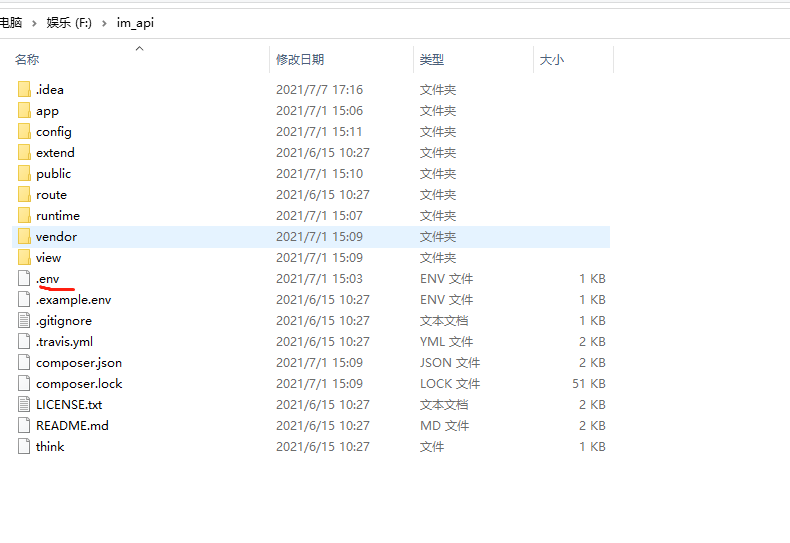Click date 2021/7/7 17:16 of .idea
This screenshot has width=790, height=543.
(x=319, y=90)
